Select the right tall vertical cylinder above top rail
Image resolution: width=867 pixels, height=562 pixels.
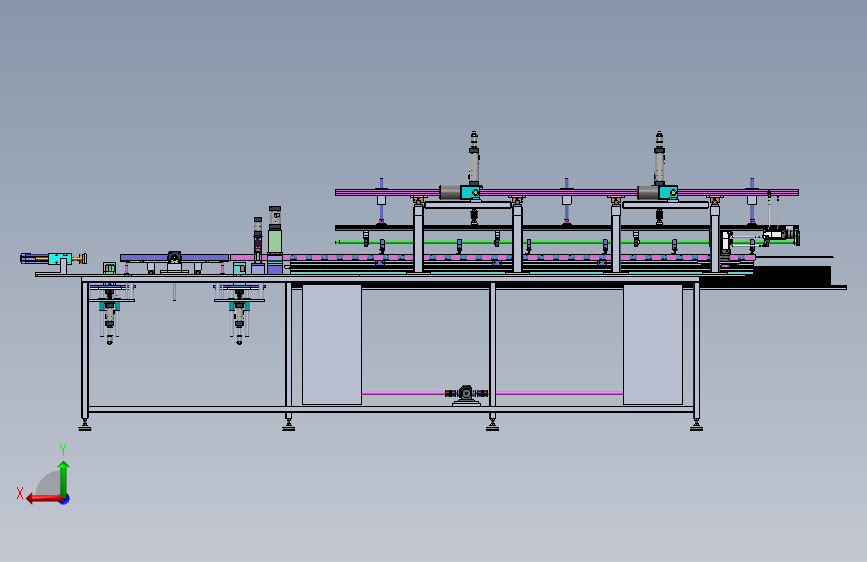point(659,157)
